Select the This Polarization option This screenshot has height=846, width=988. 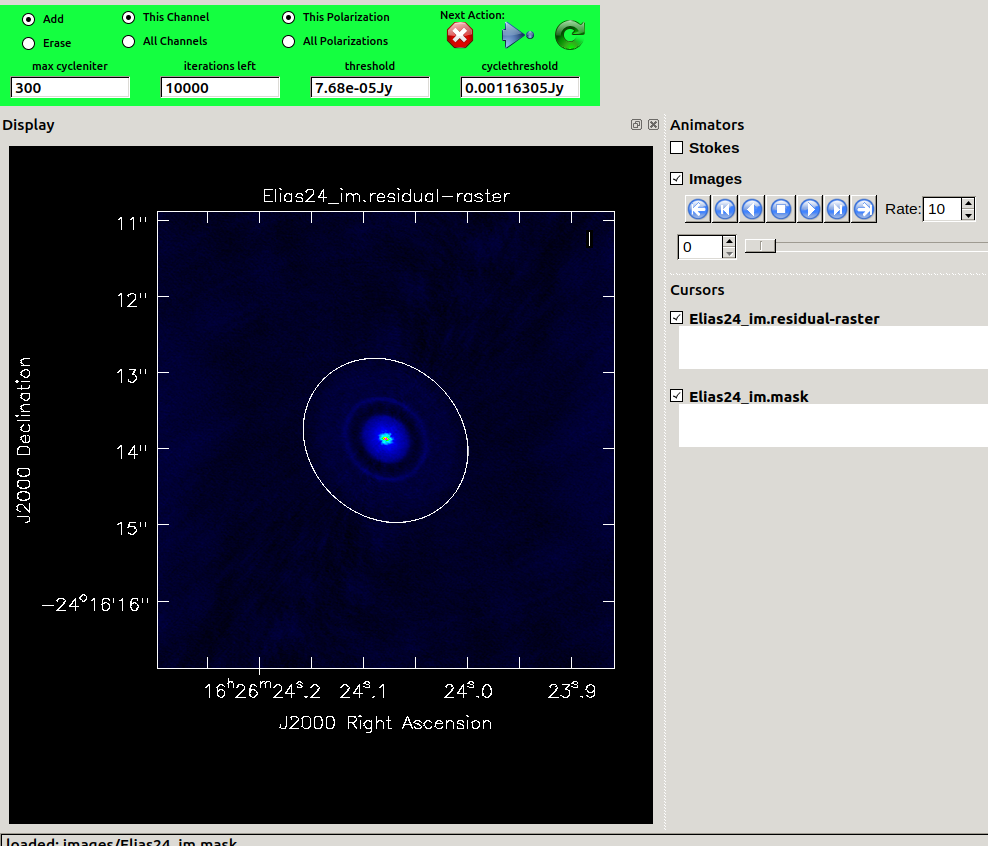(289, 18)
